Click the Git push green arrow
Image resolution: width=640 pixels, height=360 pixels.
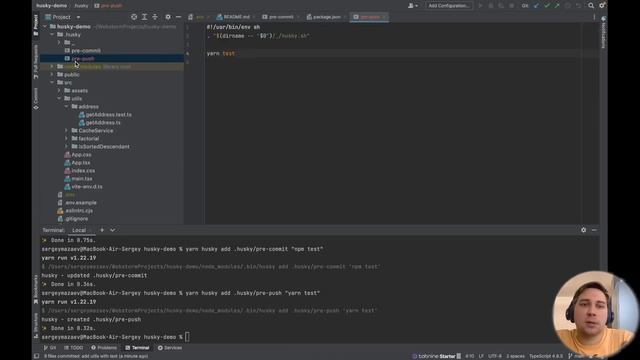click(557, 6)
